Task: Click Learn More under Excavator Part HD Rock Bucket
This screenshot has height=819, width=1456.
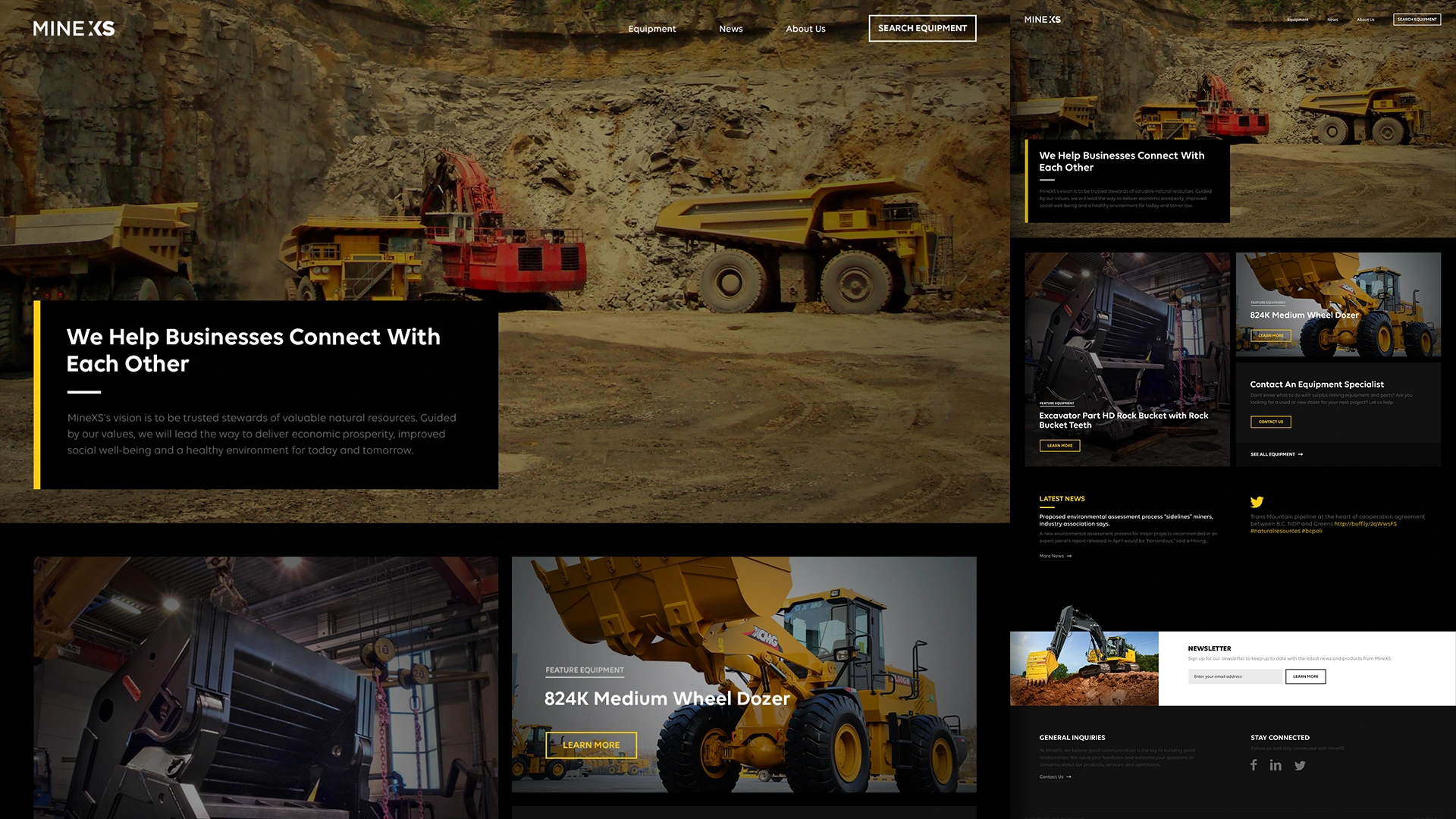Action: [1059, 446]
